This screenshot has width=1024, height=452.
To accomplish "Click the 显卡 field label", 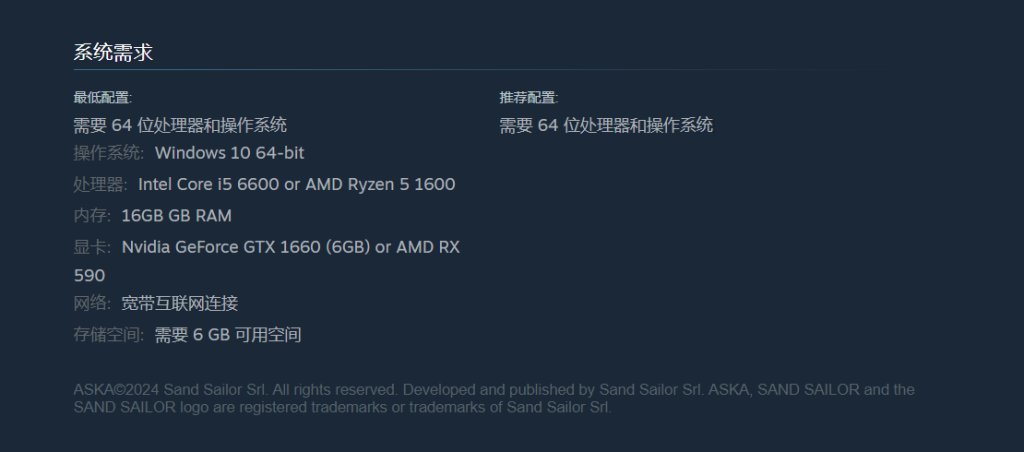I will pyautogui.click(x=92, y=248).
